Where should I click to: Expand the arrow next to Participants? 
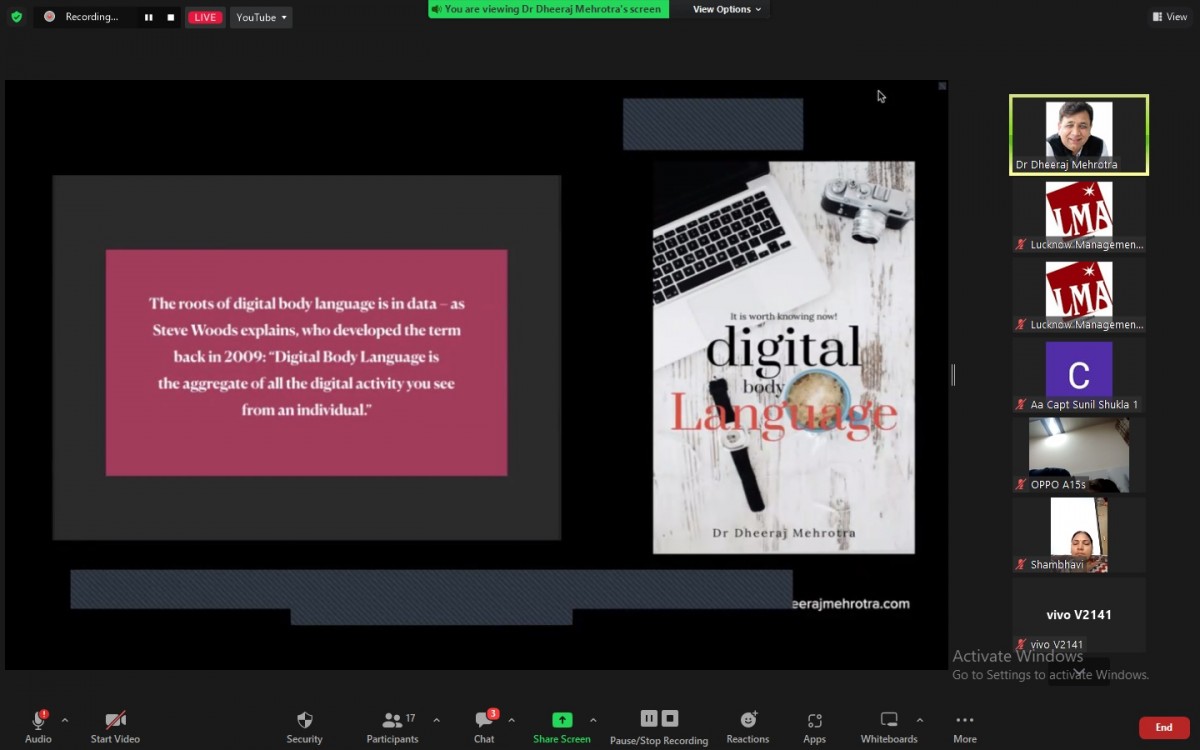[x=436, y=720]
